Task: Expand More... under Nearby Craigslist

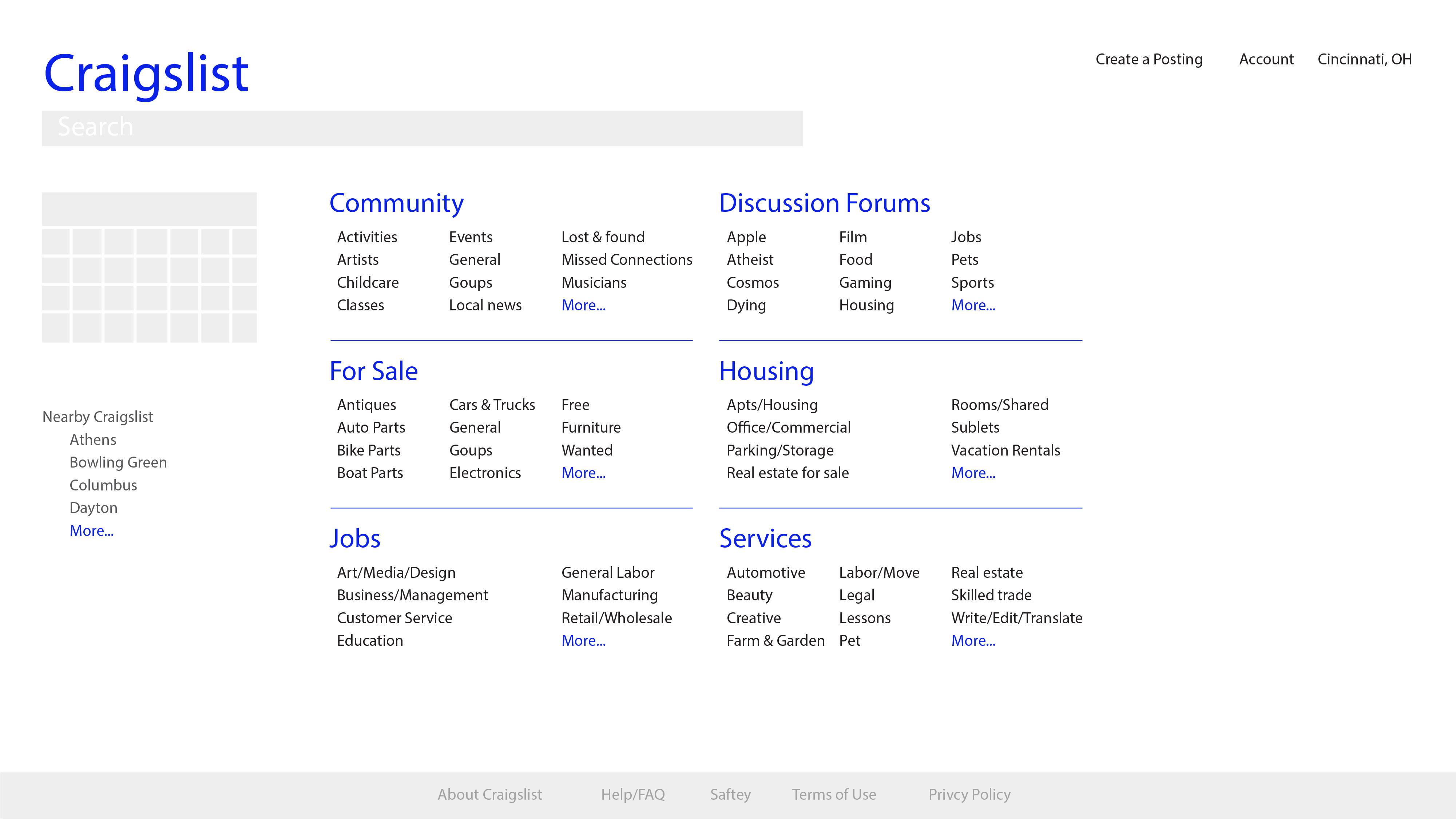Action: (x=91, y=531)
